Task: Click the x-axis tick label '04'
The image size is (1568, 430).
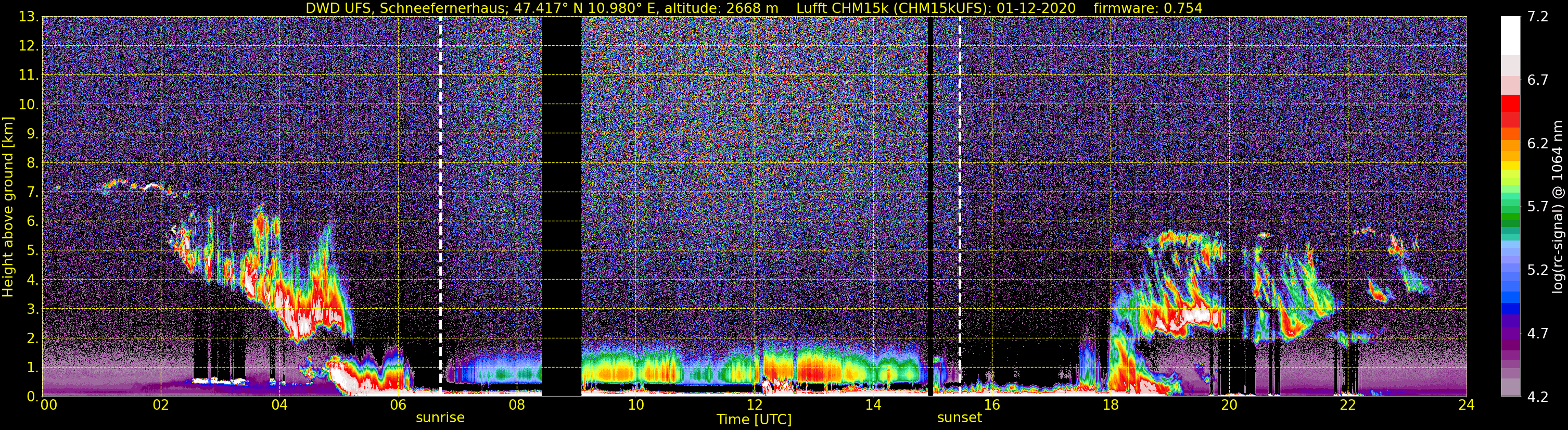Action: click(279, 406)
